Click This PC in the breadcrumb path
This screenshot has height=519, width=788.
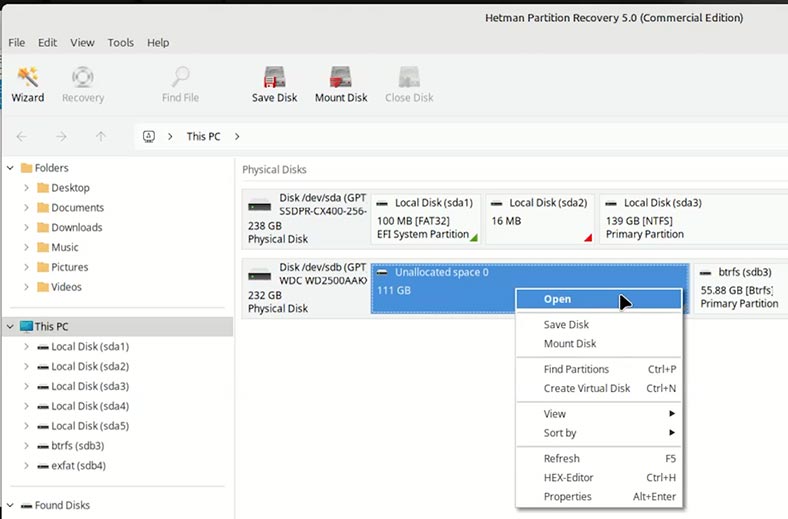(203, 137)
